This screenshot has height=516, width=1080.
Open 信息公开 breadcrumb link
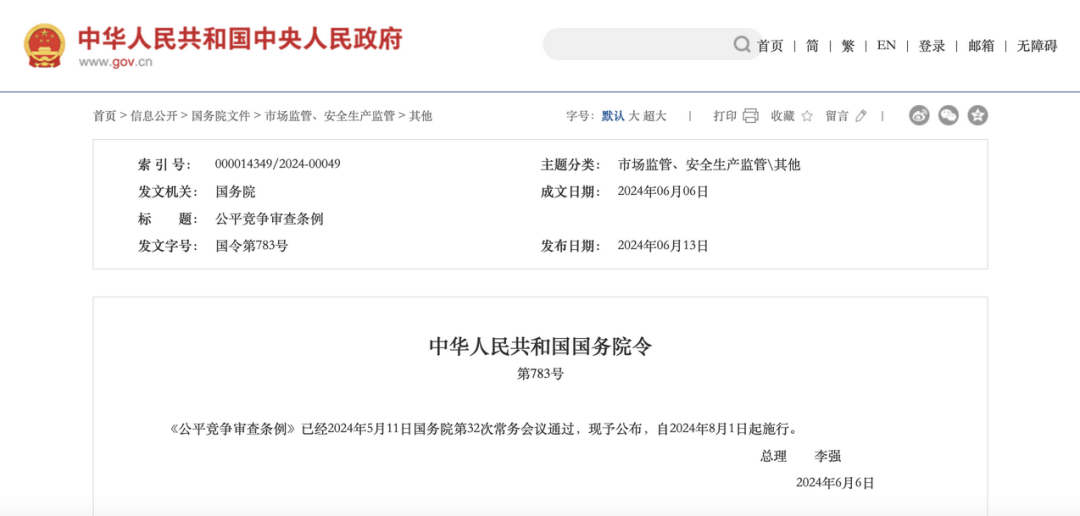(x=154, y=116)
